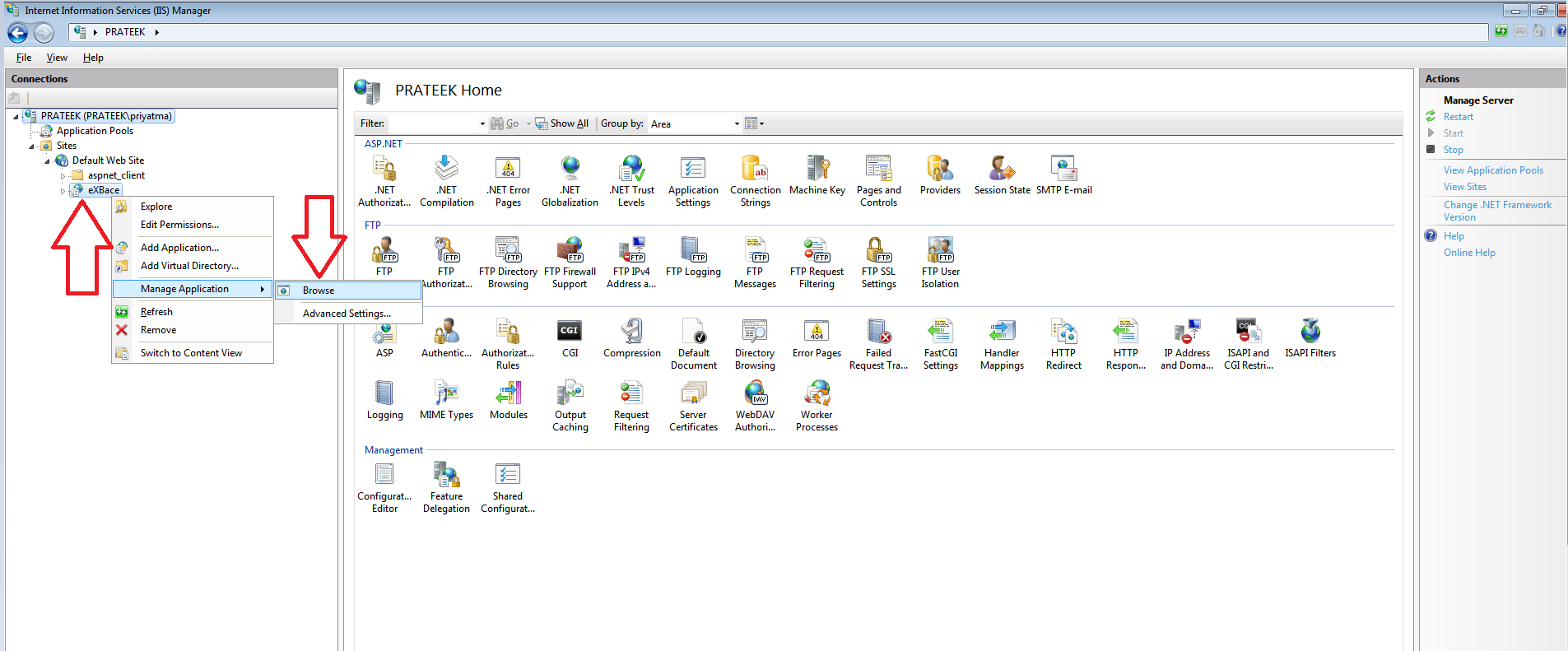The width and height of the screenshot is (1568, 651).
Task: Open the Online Help link
Action: [x=1469, y=253]
